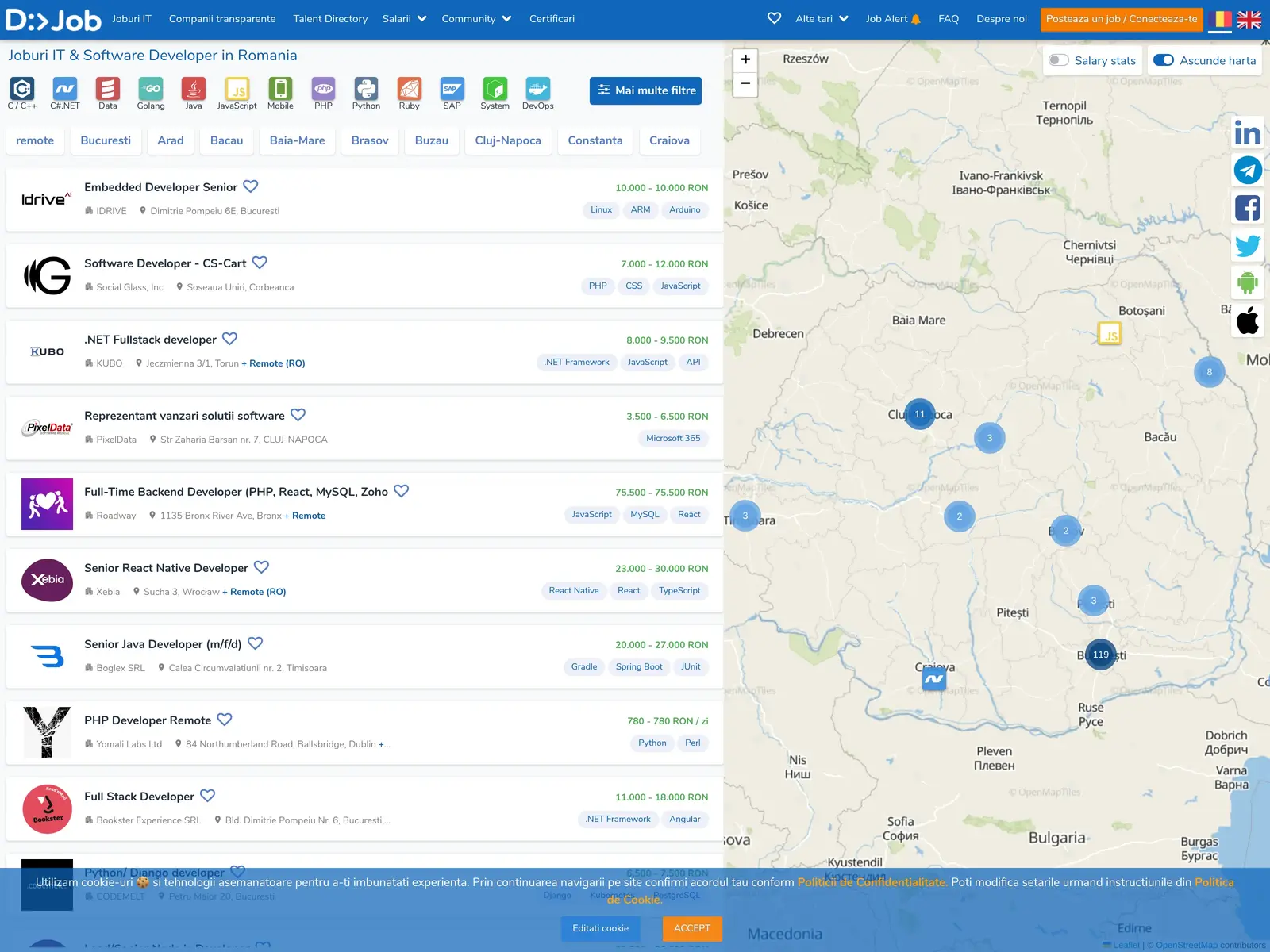The height and width of the screenshot is (952, 1270).
Task: Open the Python category icon
Action: [366, 88]
